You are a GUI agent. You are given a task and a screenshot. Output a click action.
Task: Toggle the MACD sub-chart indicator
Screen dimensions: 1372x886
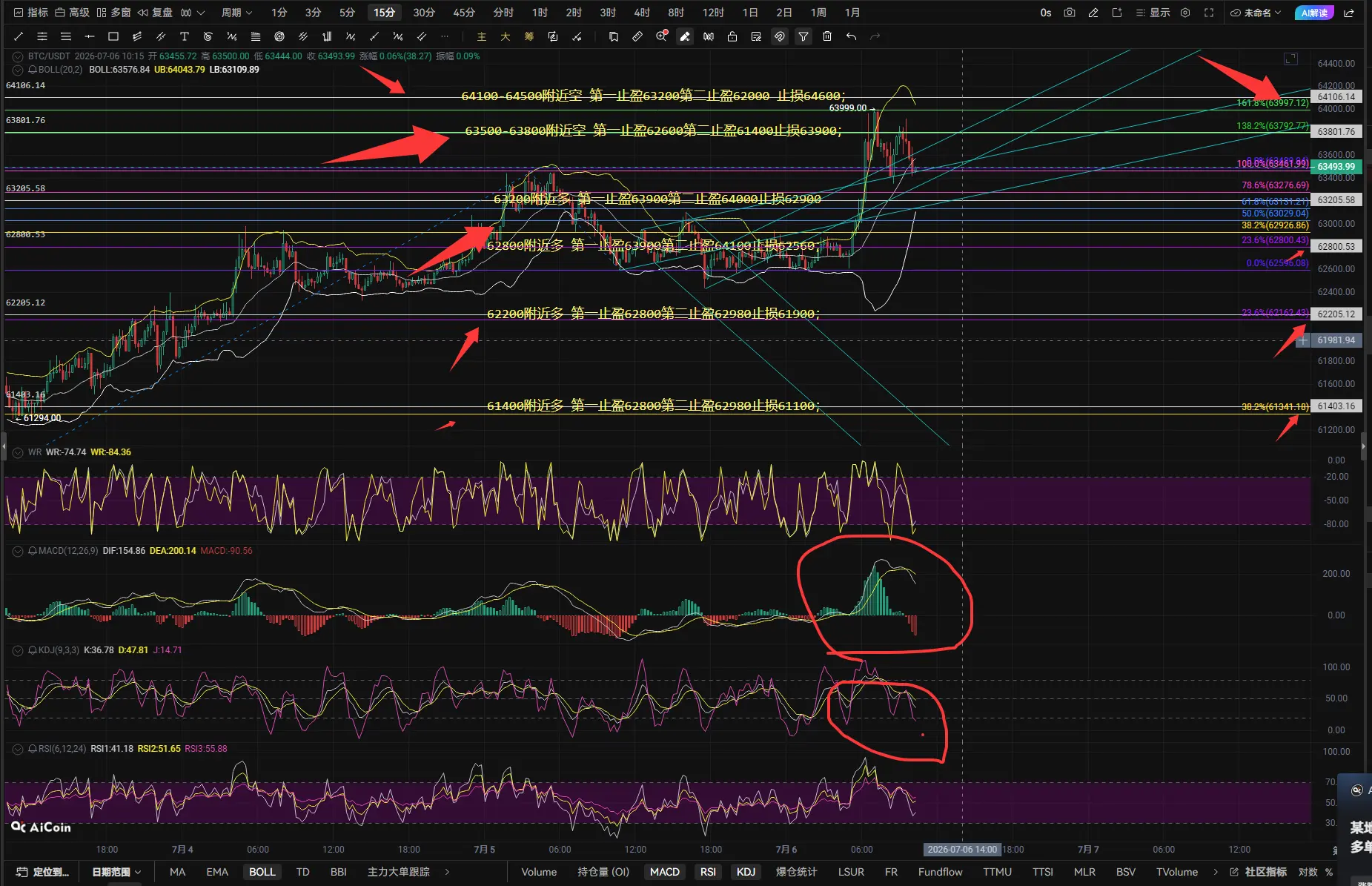664,872
